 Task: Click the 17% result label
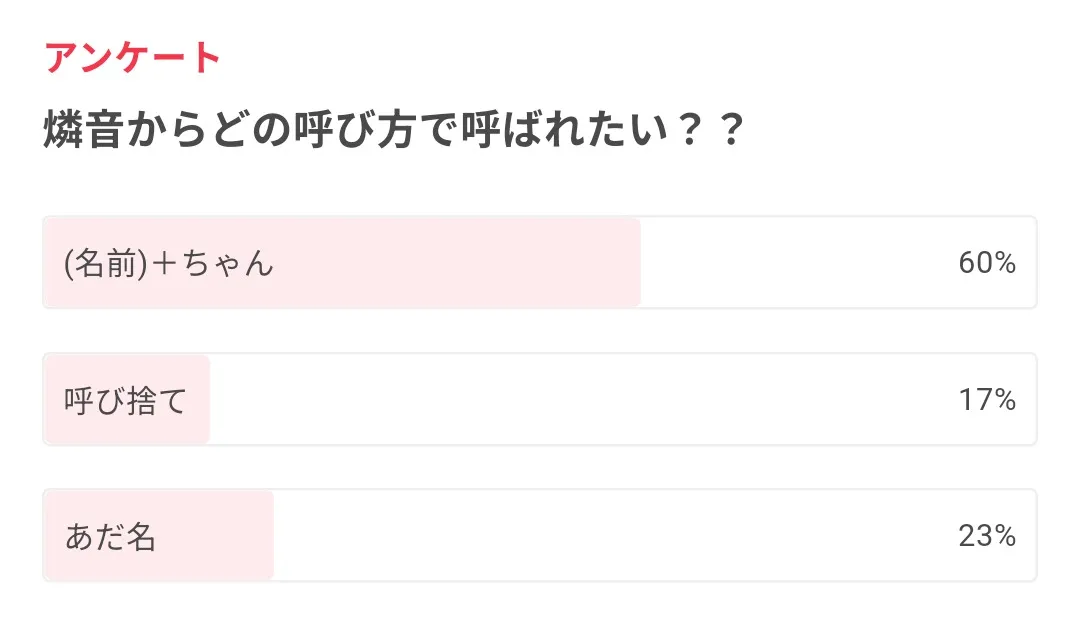(x=987, y=400)
